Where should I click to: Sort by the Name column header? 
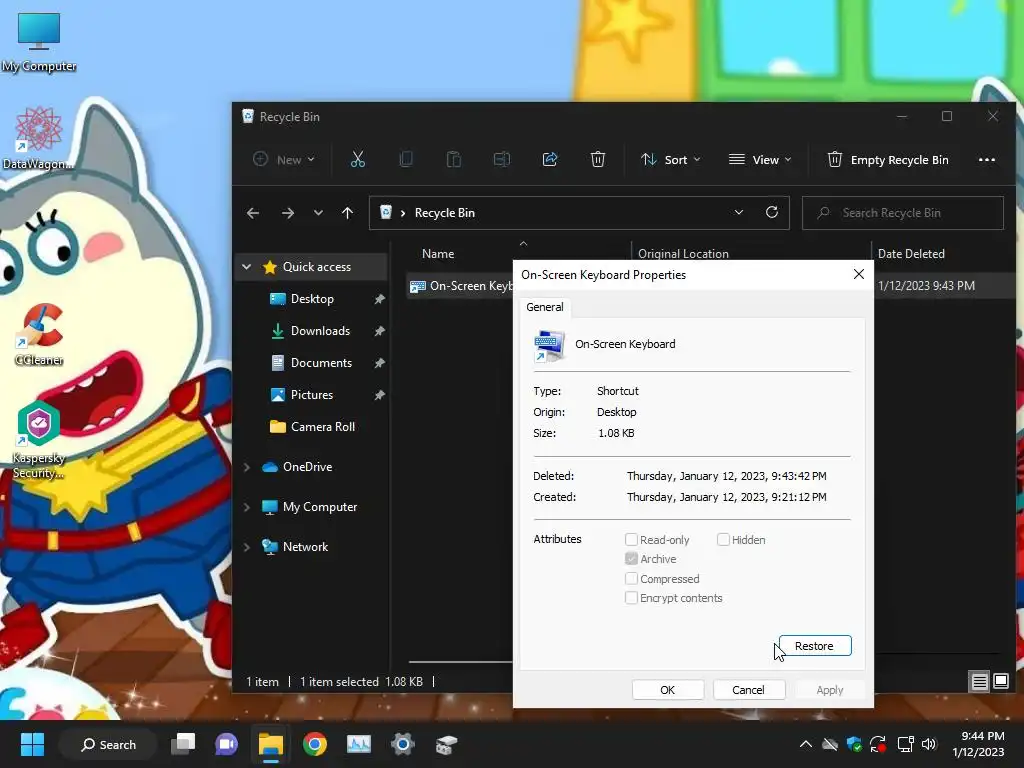pos(438,254)
